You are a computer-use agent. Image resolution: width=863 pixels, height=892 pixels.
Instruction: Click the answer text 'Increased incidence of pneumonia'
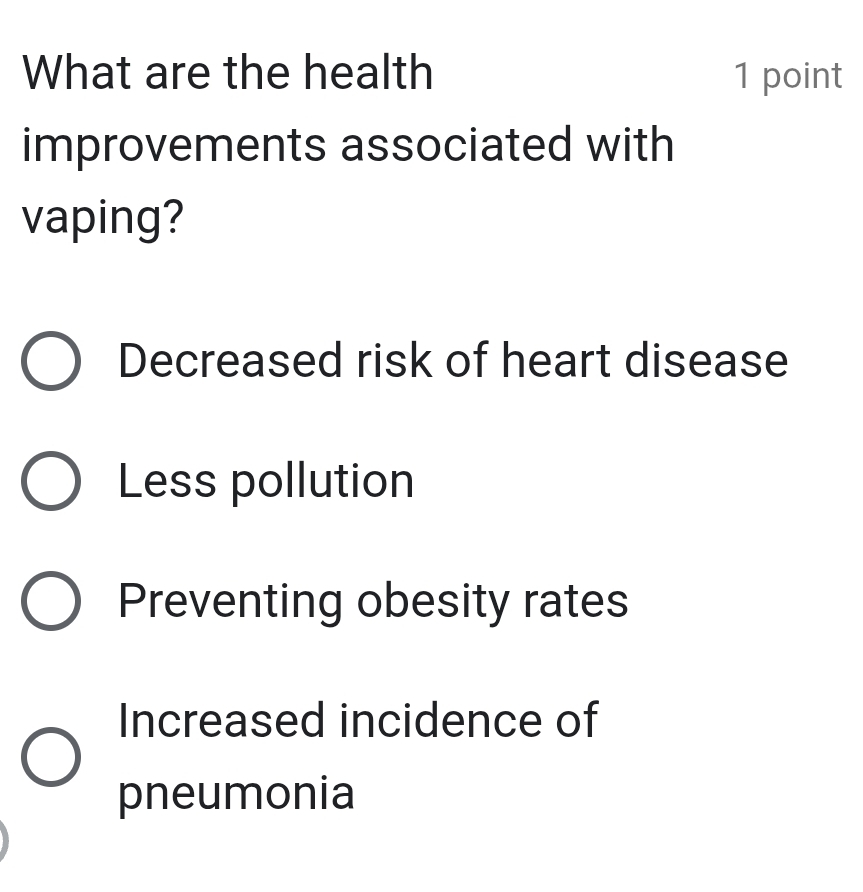[x=357, y=757]
